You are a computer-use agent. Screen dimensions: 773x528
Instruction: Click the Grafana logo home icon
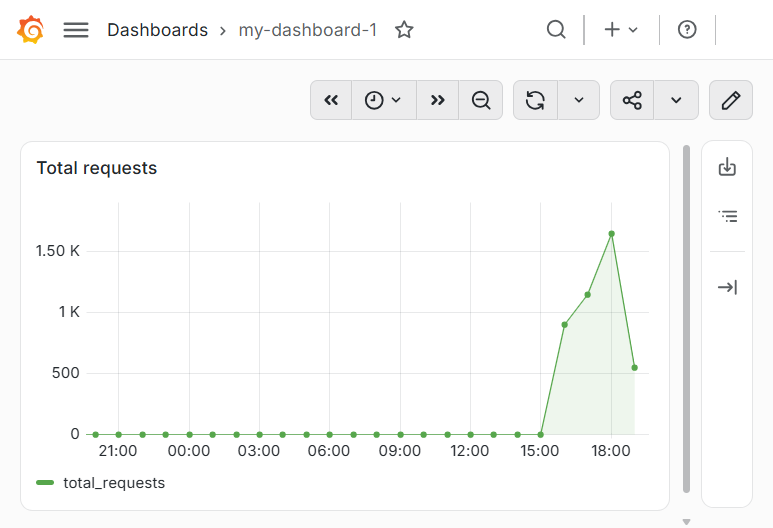[31, 30]
